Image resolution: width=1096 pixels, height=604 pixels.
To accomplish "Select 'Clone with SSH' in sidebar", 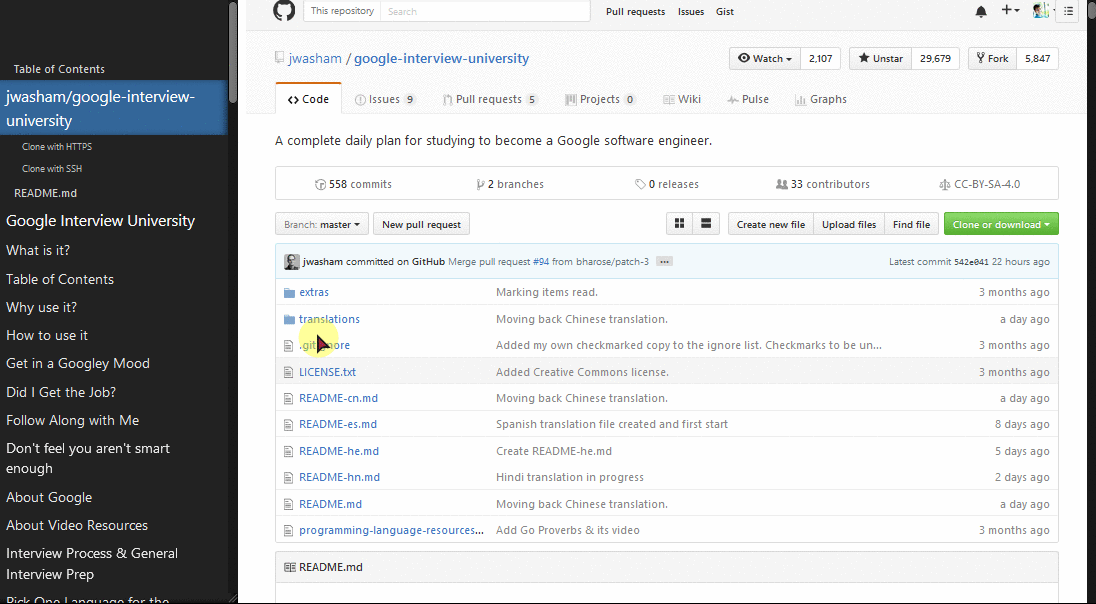I will (52, 168).
